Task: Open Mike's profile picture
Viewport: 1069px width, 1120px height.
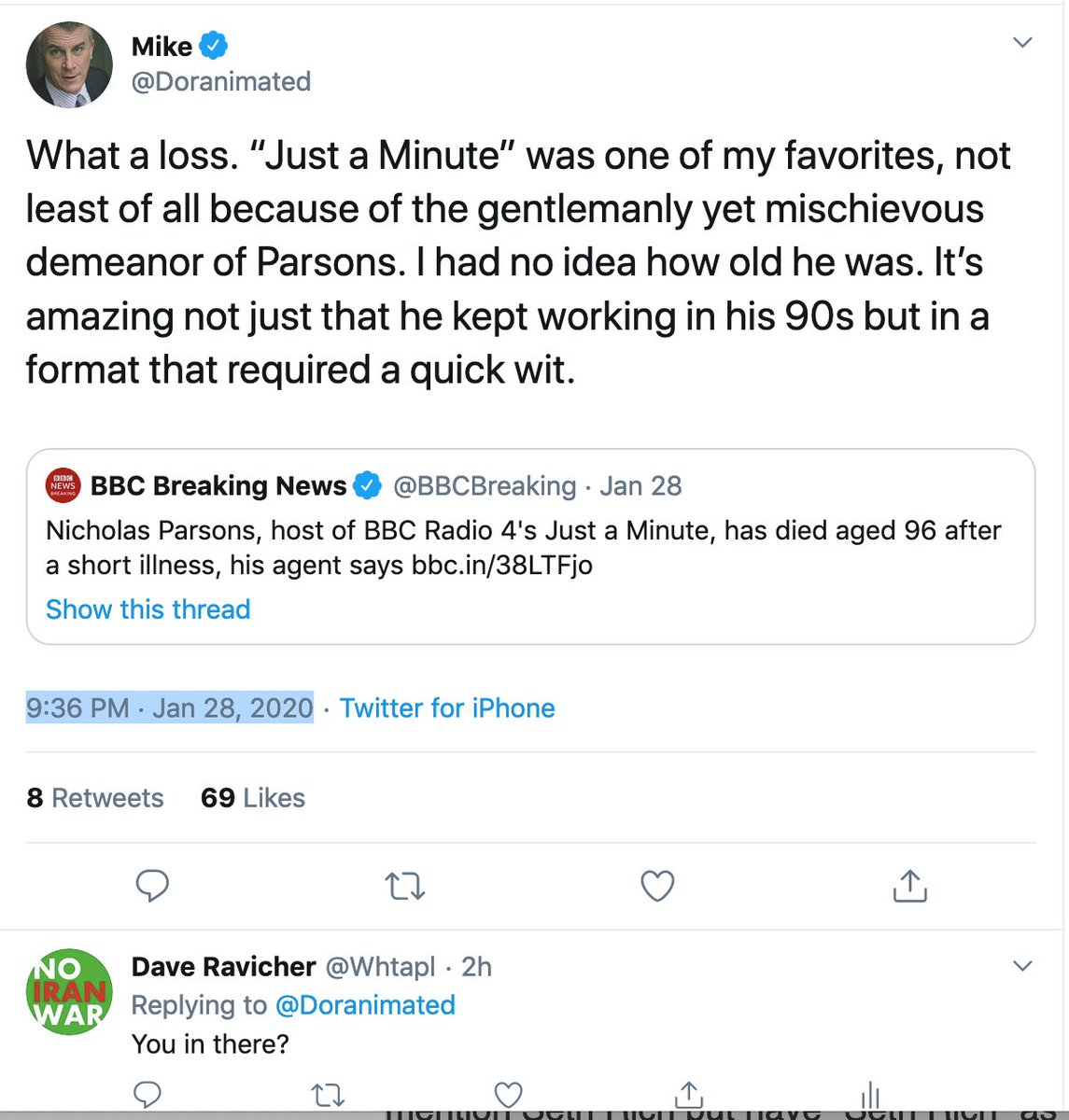Action: coord(69,64)
